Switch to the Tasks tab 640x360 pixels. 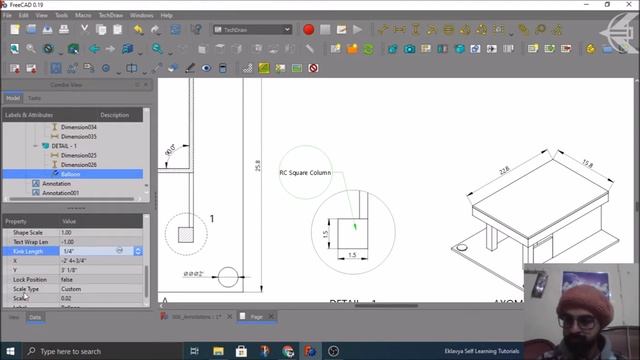[34, 98]
